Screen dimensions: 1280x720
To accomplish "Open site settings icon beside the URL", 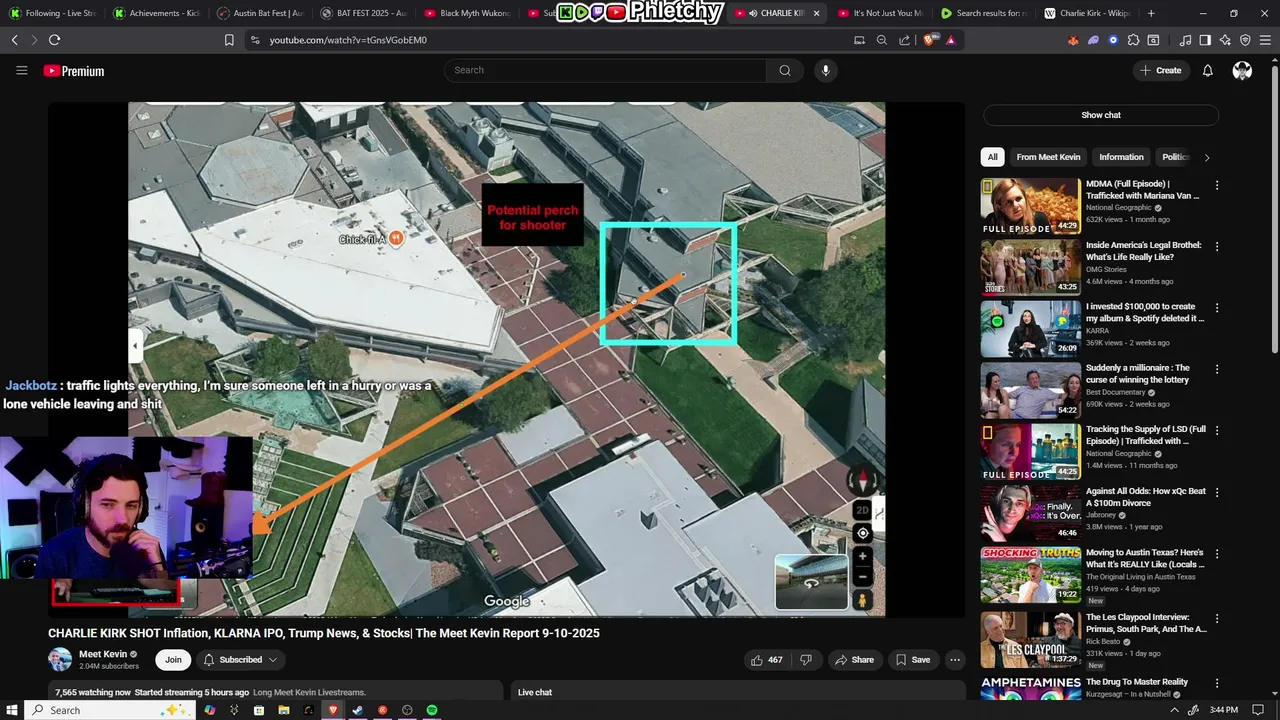I will tap(255, 40).
